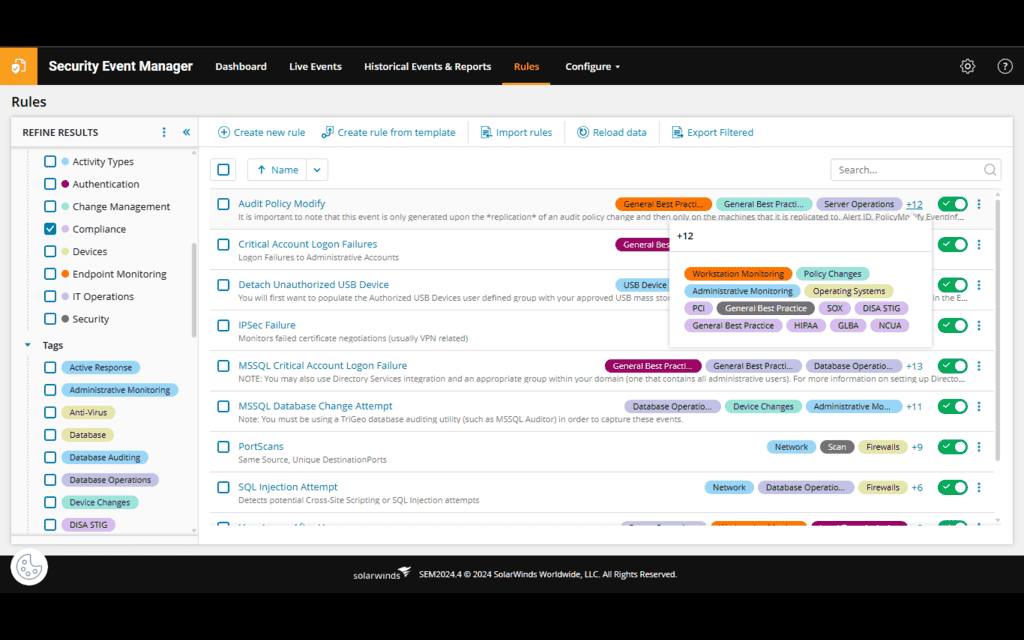Screen dimensions: 1024x640
Task: Expand +6 tags for SQL Injection Attempt
Action: 917,488
